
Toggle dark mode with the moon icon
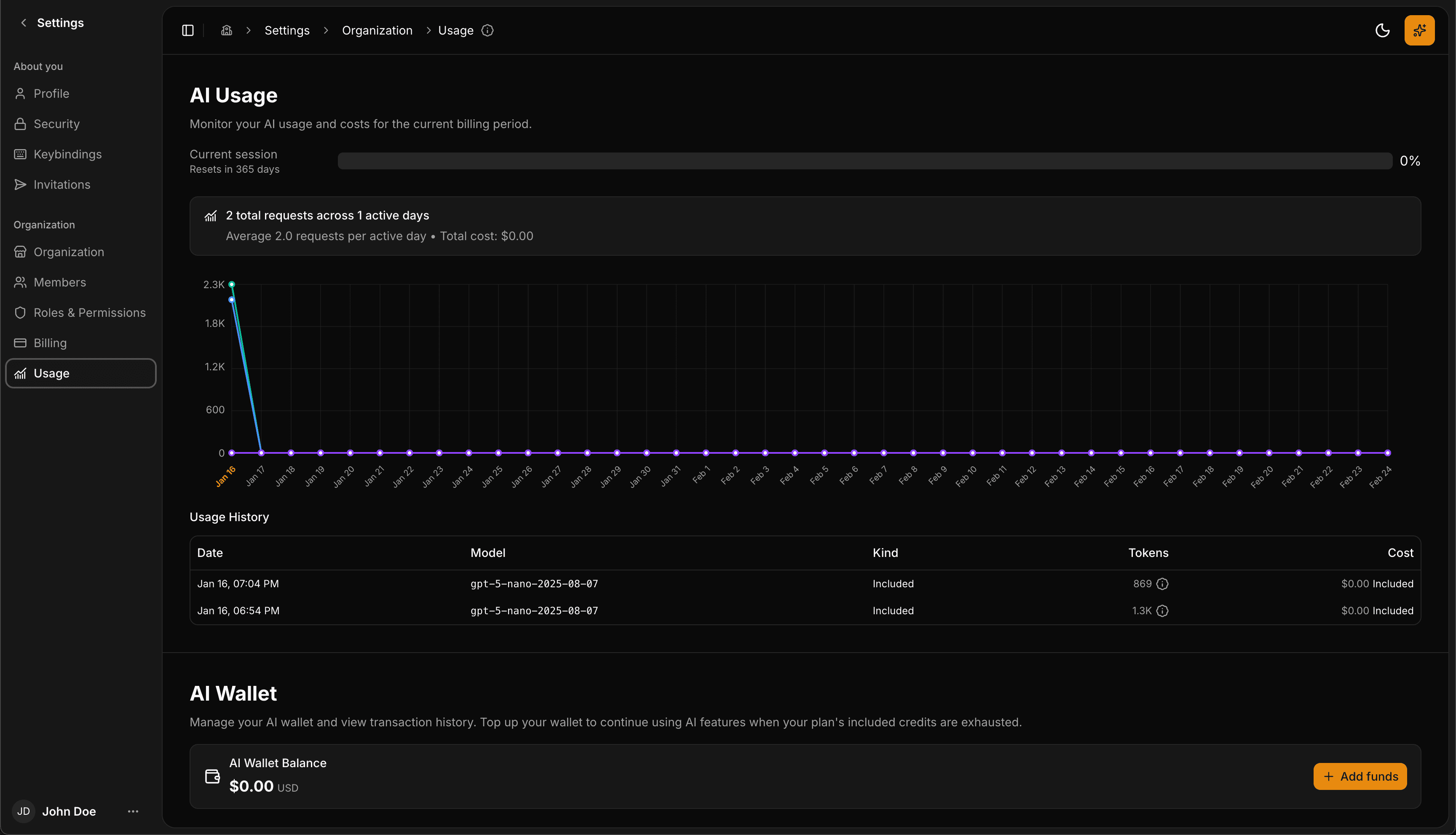[x=1383, y=30]
